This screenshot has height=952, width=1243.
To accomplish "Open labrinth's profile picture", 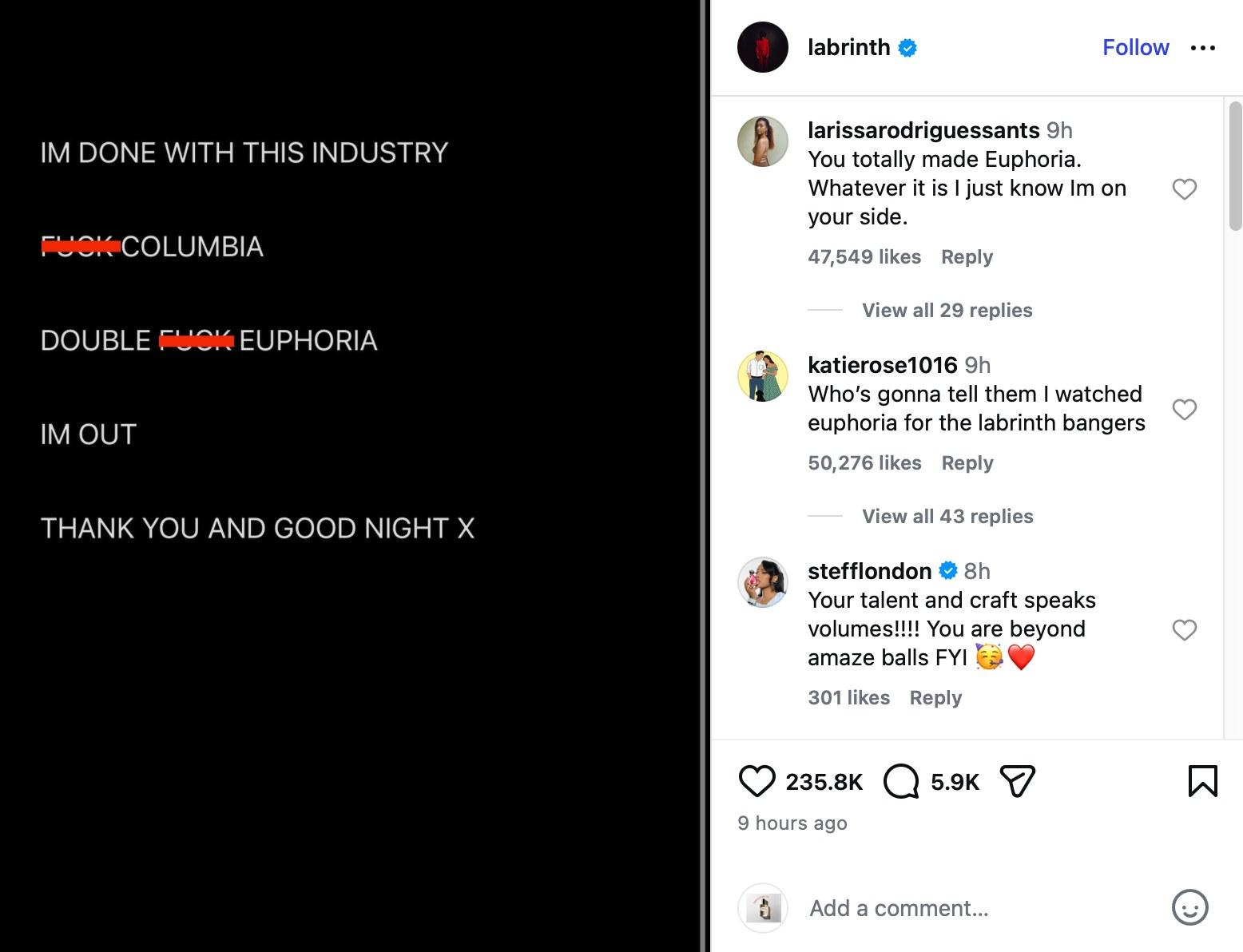I will point(762,47).
